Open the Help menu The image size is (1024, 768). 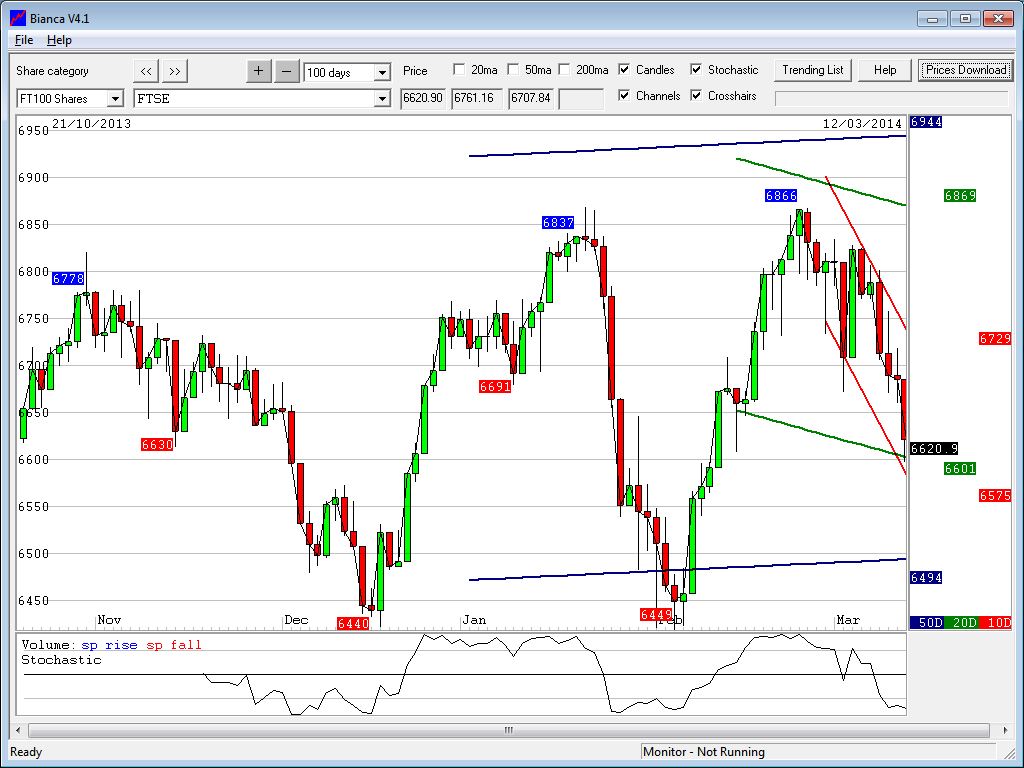(x=59, y=40)
